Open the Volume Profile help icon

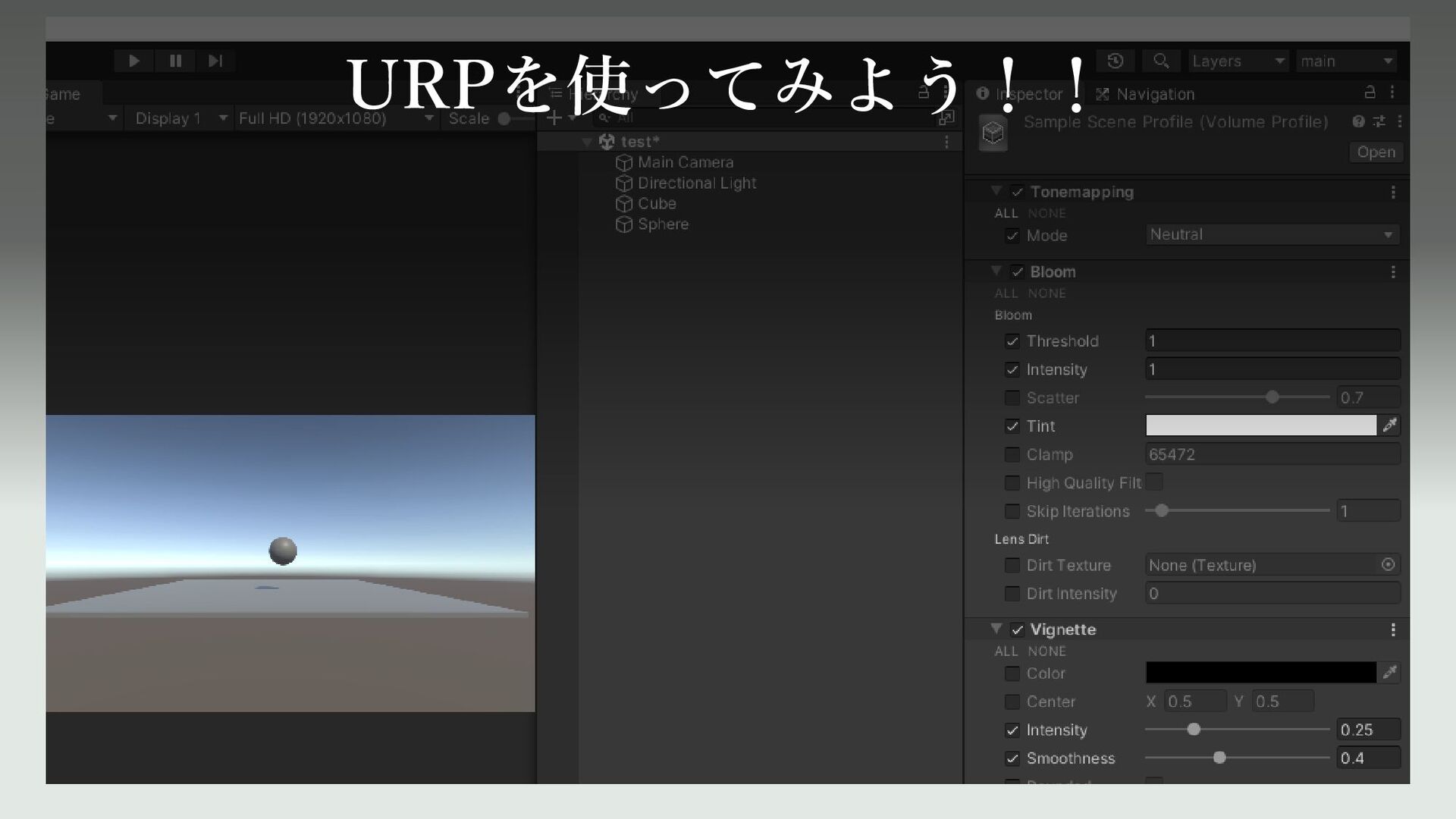[1358, 121]
